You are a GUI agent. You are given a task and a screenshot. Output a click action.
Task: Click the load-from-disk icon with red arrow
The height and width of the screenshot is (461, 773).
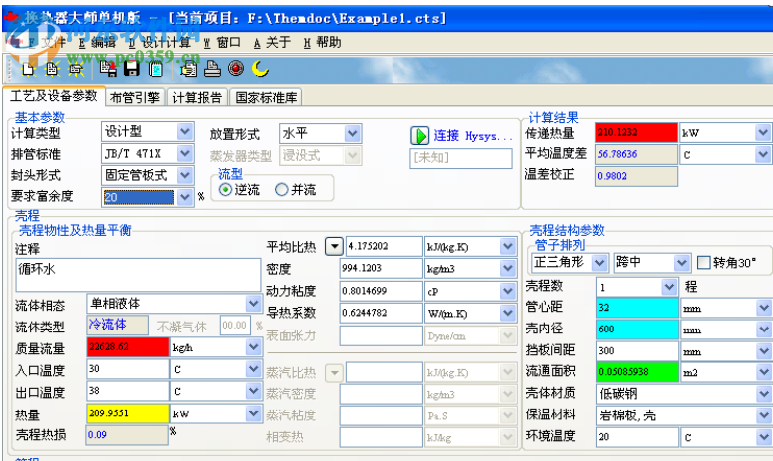(108, 69)
